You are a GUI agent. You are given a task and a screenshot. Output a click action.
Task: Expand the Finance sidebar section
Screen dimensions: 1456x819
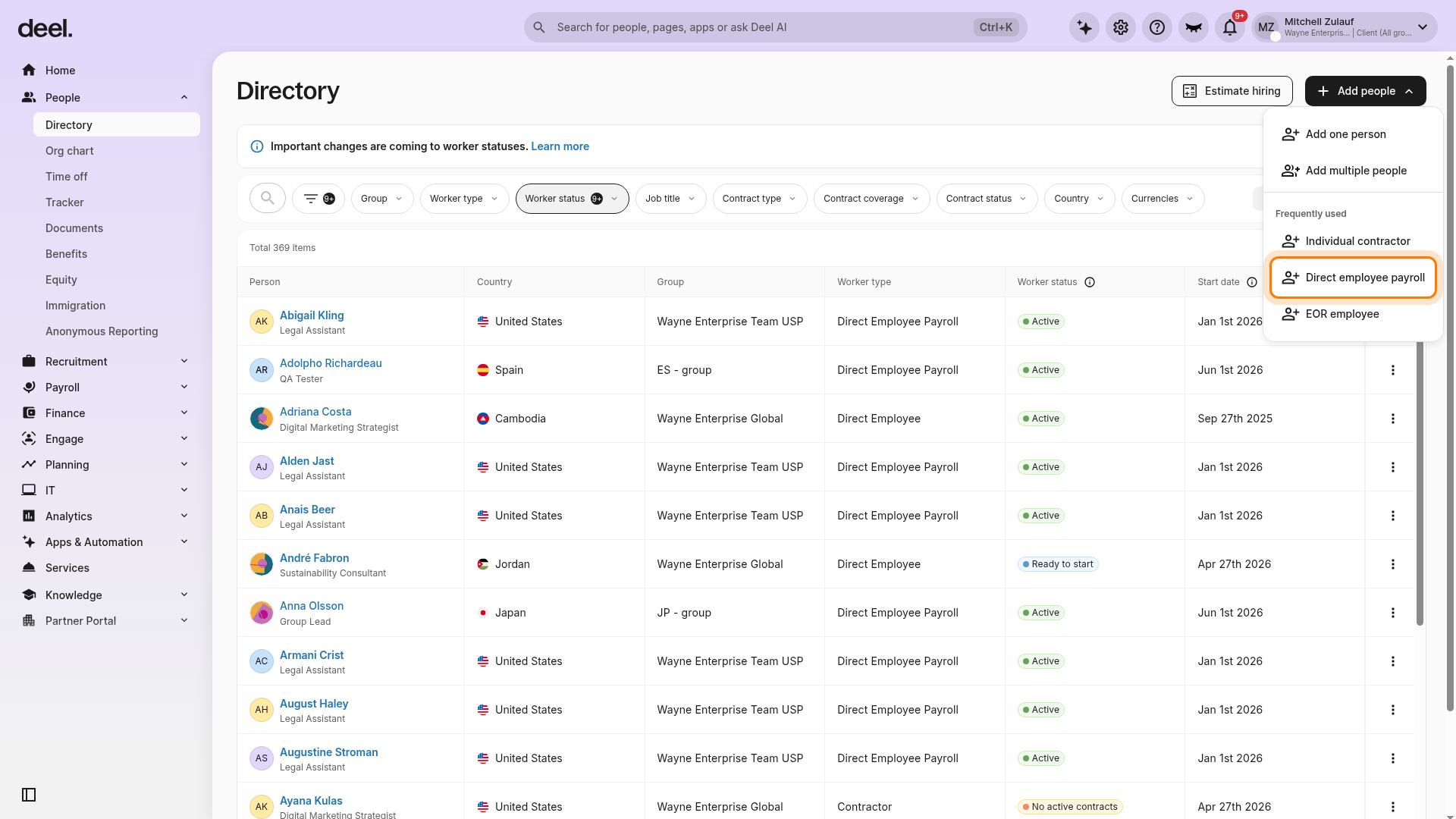(184, 413)
